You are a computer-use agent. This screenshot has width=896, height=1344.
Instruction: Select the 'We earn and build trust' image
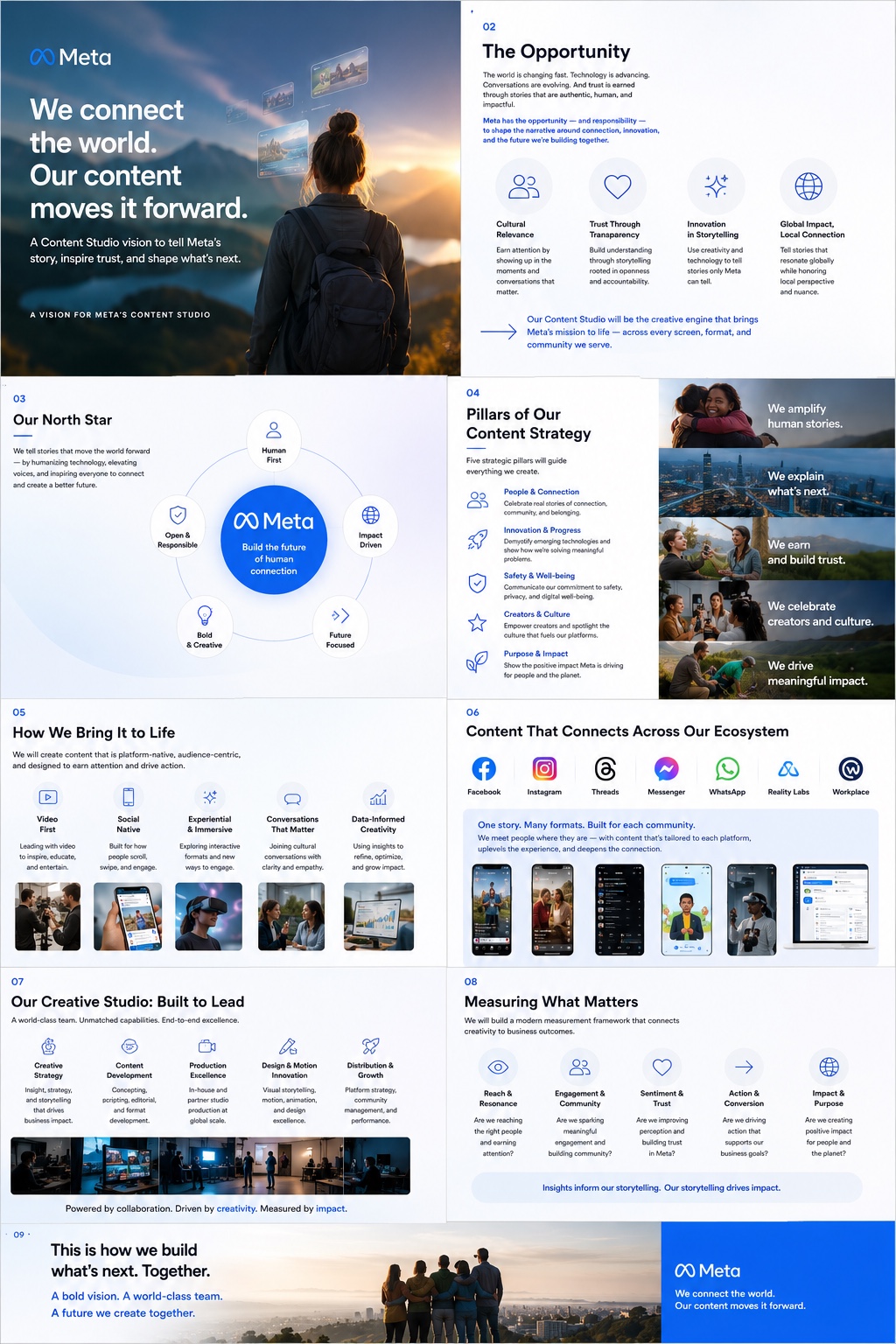point(777,549)
